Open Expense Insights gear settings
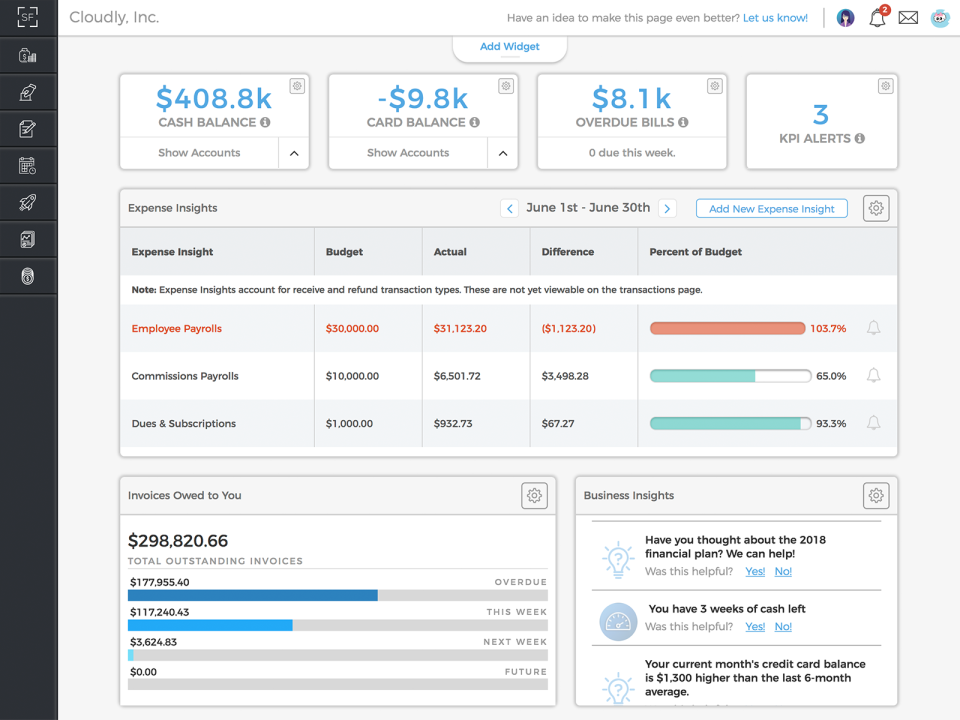Viewport: 960px width, 720px height. point(876,208)
